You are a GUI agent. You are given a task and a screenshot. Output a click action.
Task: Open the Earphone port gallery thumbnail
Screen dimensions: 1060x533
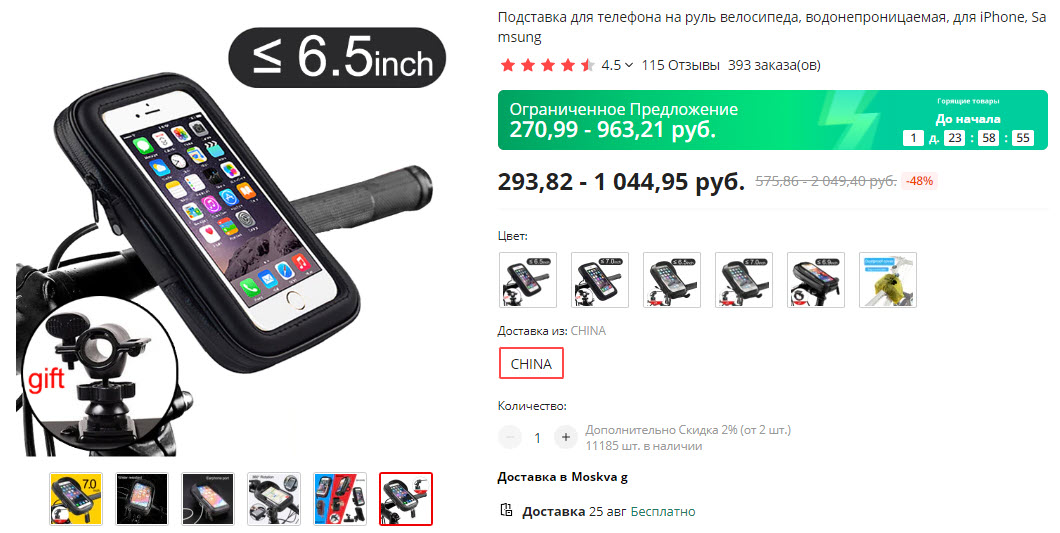(x=208, y=499)
